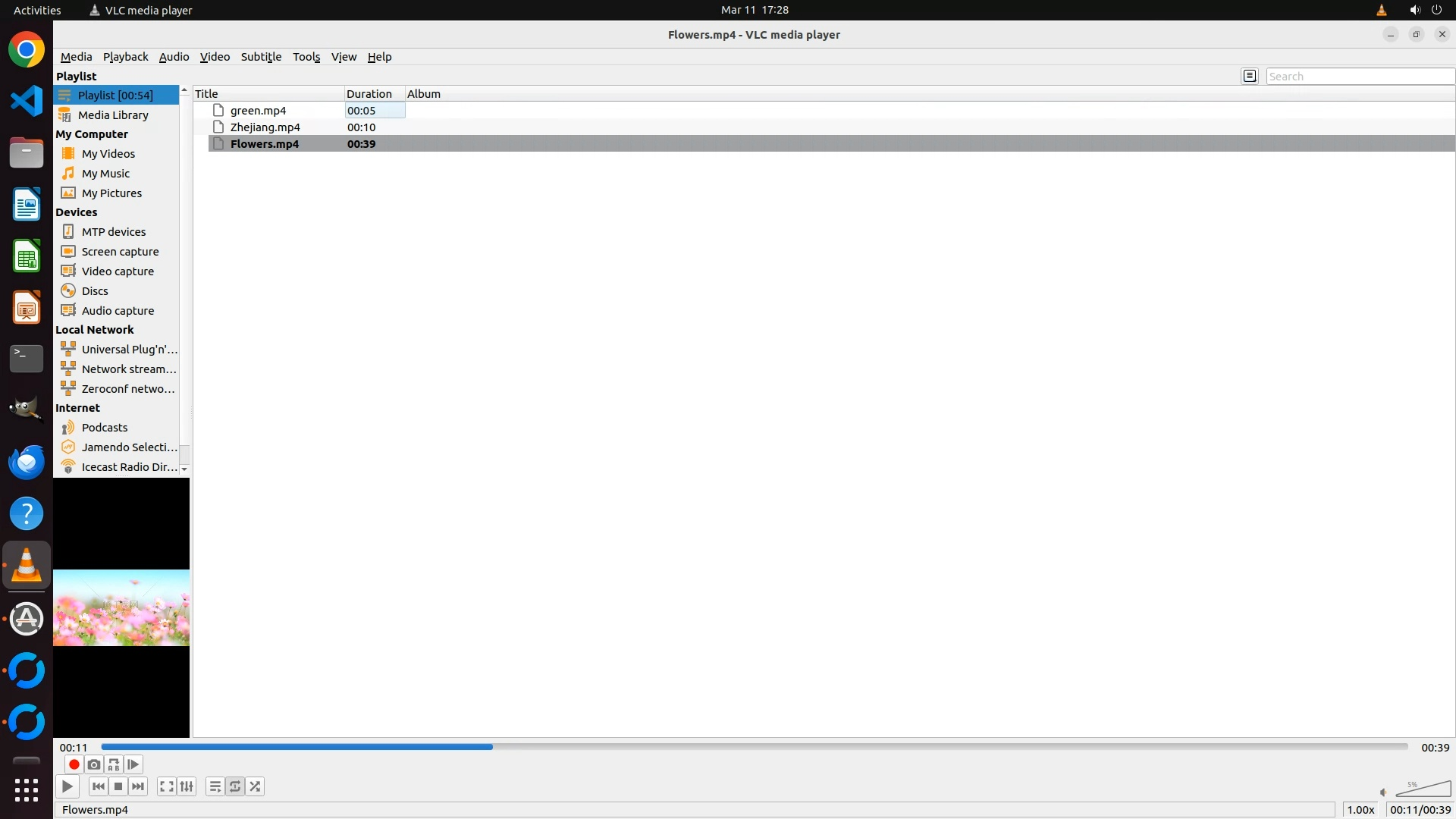Advance video frame by frame
The image size is (1456, 819).
pos(133,764)
